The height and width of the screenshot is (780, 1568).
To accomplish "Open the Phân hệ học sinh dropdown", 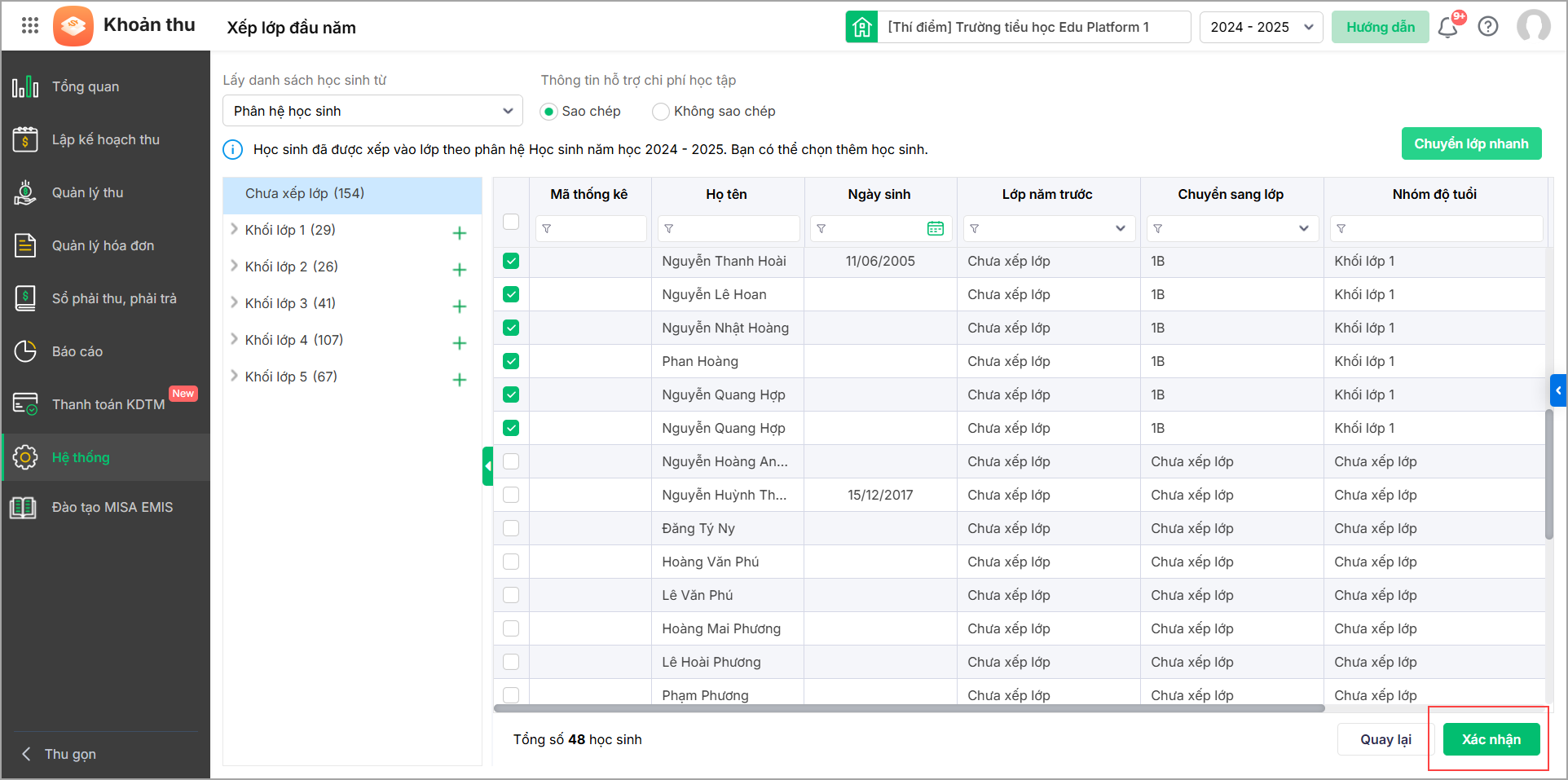I will pos(372,111).
